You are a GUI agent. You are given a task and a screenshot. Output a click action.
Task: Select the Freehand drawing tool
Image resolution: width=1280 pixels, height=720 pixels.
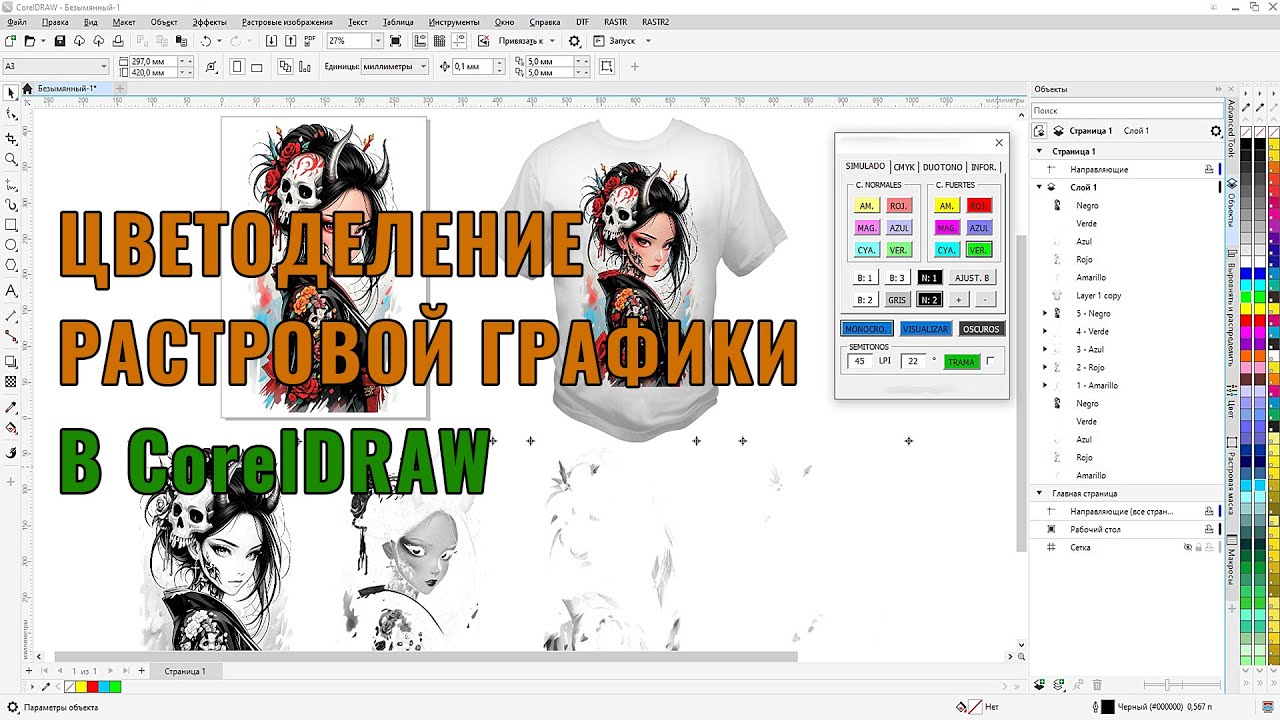pos(11,185)
